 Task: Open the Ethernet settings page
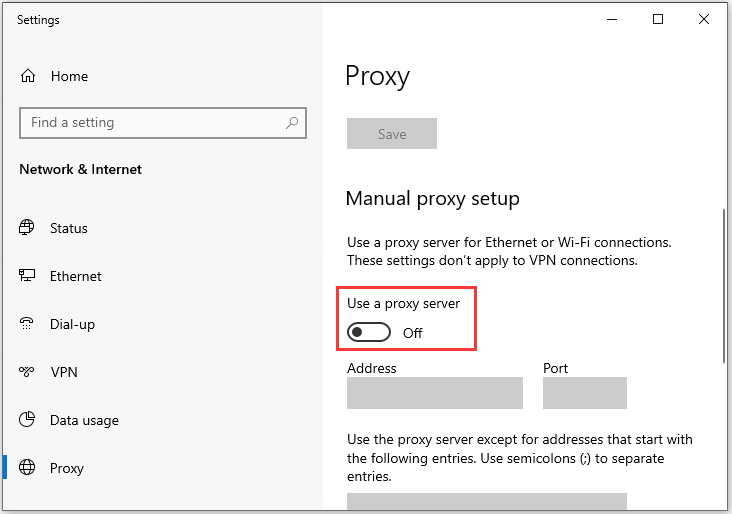(76, 276)
